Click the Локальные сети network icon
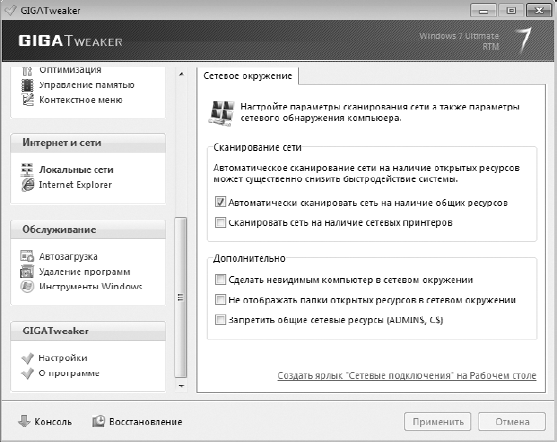558x443 pixels. pos(27,170)
